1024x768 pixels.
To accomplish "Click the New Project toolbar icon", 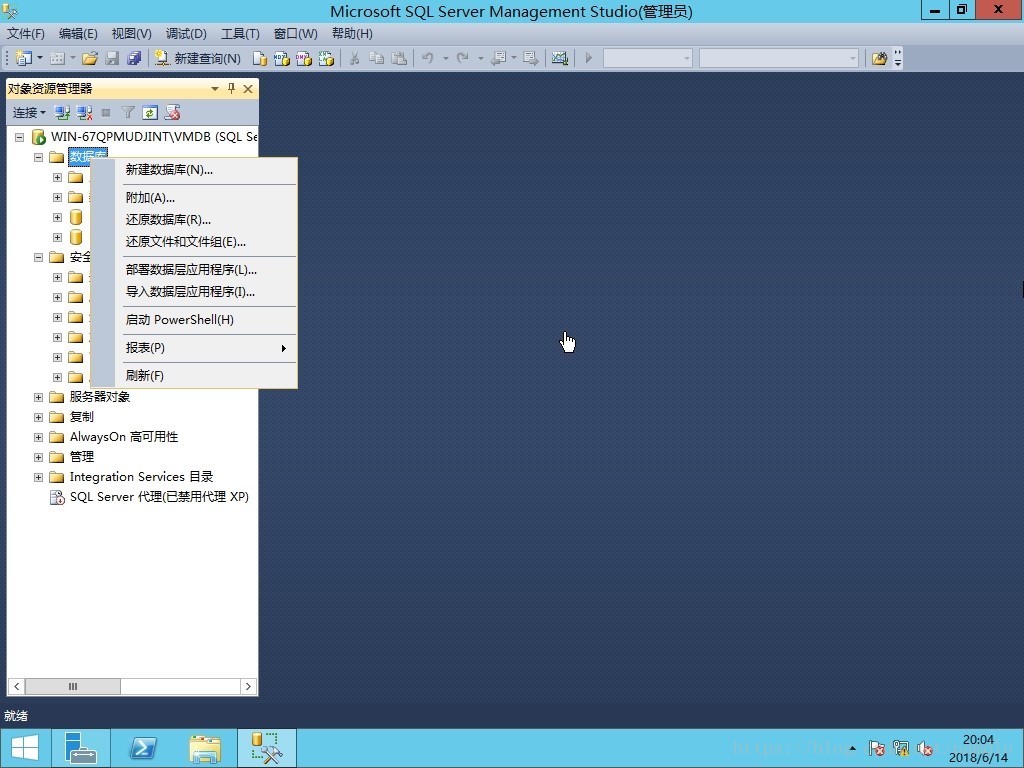I will click(23, 58).
